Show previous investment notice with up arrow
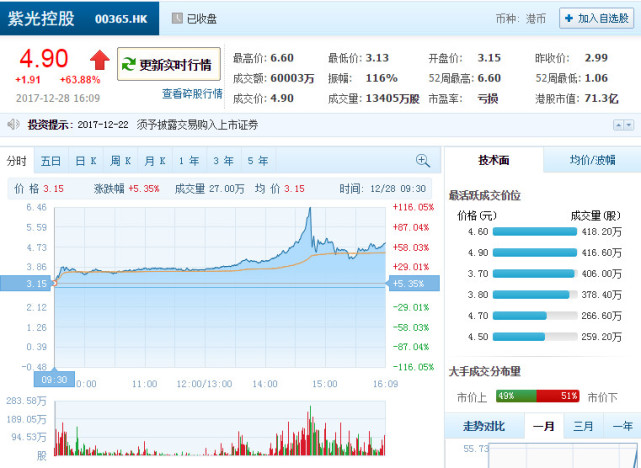Screen dimensions: 641x468 click(619, 125)
